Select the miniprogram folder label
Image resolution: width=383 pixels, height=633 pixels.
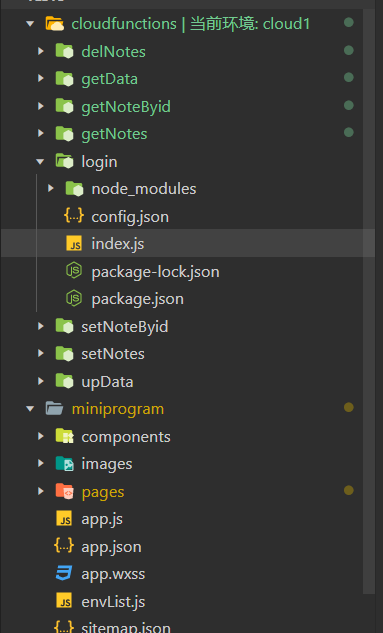(118, 409)
